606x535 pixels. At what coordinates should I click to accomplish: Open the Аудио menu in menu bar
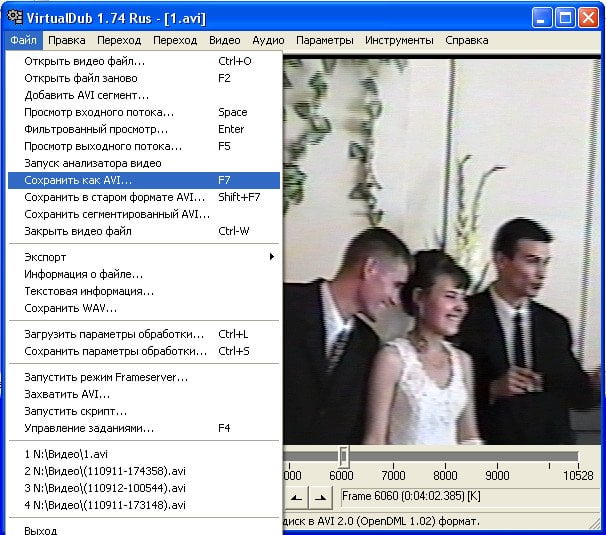tap(268, 40)
